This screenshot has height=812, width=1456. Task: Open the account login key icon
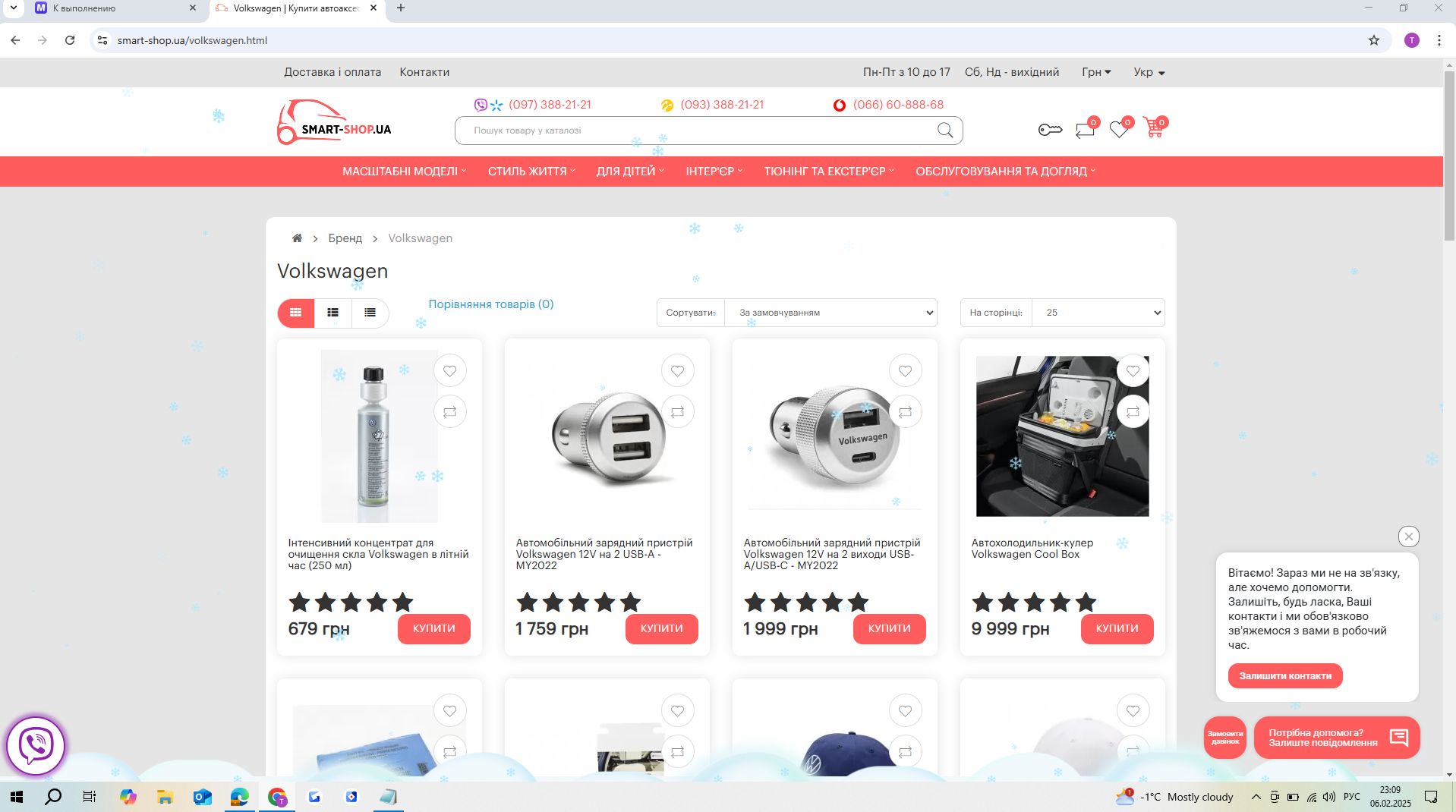1050,130
